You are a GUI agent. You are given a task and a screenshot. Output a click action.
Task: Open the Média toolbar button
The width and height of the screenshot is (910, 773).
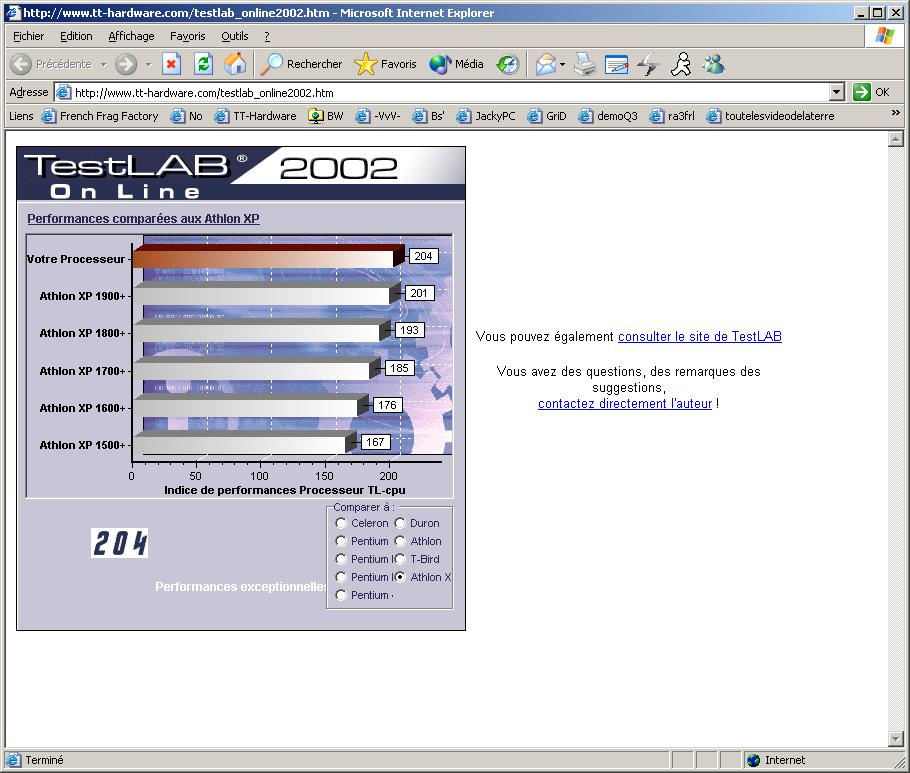pos(456,64)
